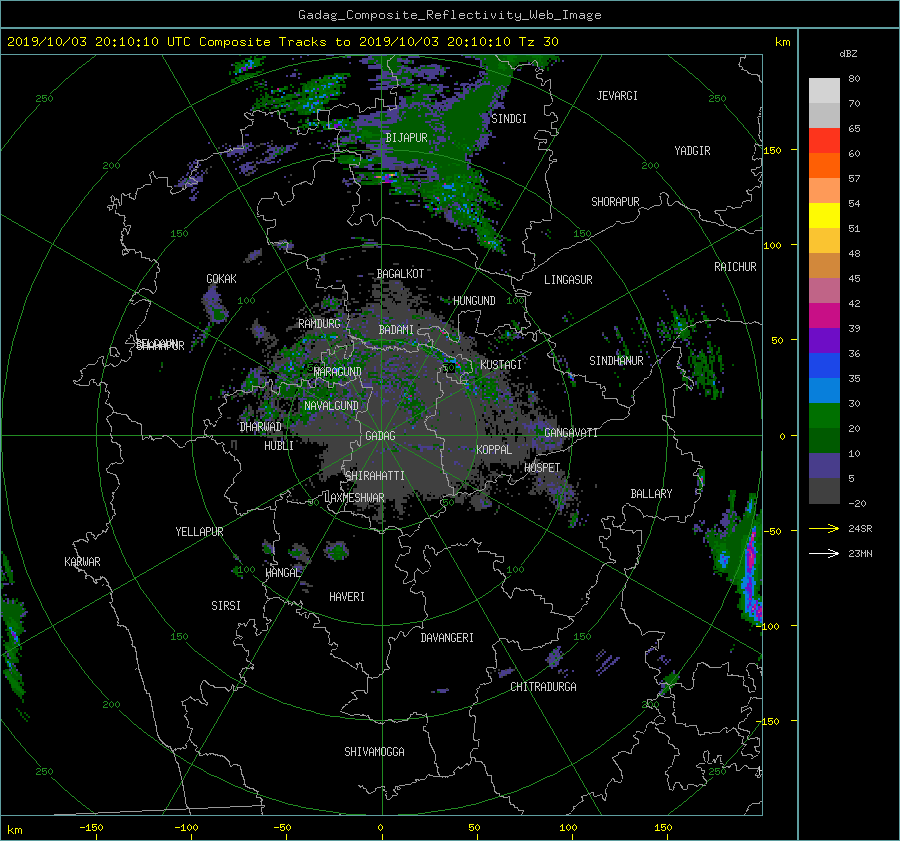The image size is (900, 841).
Task: Click the red 65 dBZ legend swatch
Action: click(824, 141)
